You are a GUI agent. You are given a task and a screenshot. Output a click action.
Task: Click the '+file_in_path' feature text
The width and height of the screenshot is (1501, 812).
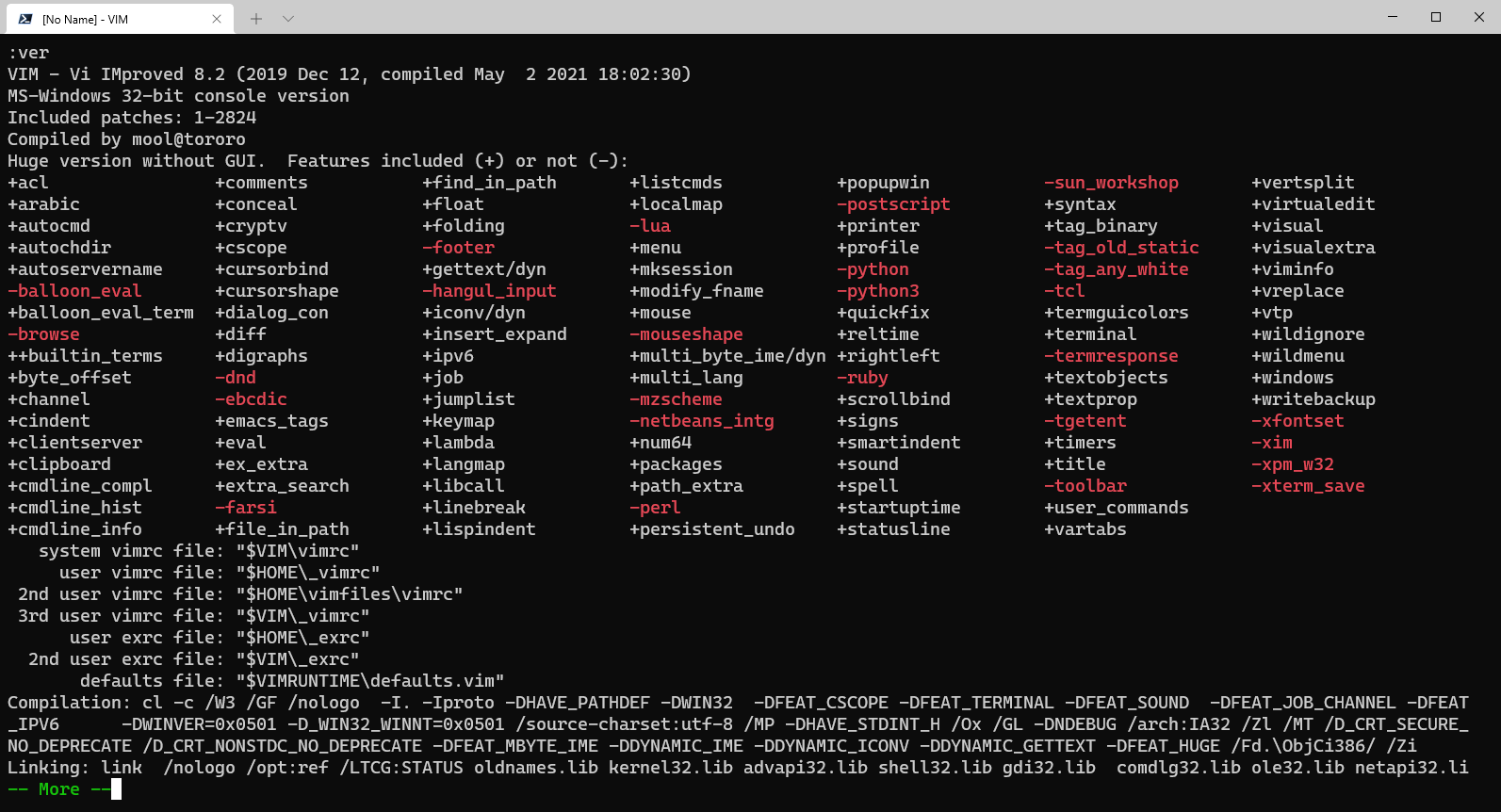(282, 529)
